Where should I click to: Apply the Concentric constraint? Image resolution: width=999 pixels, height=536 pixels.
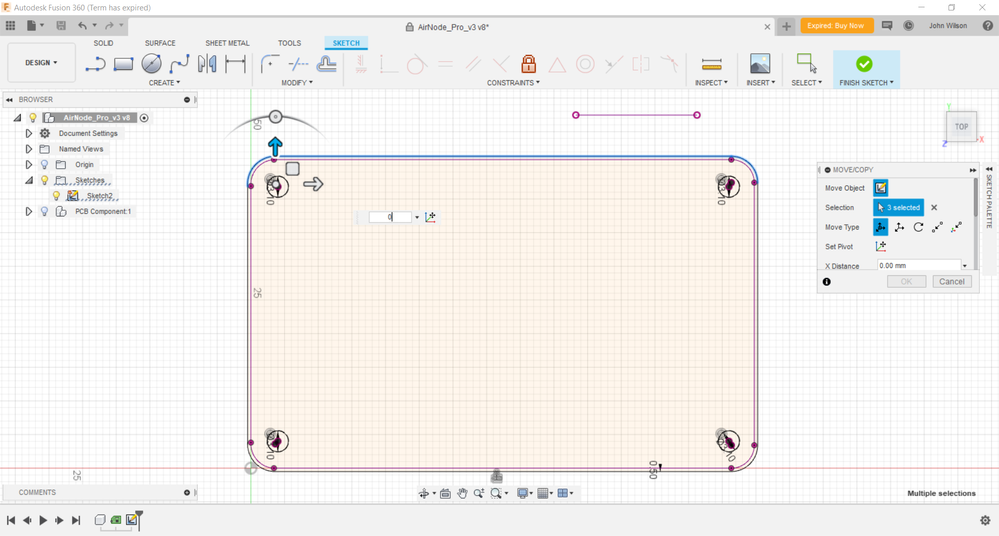pos(585,64)
